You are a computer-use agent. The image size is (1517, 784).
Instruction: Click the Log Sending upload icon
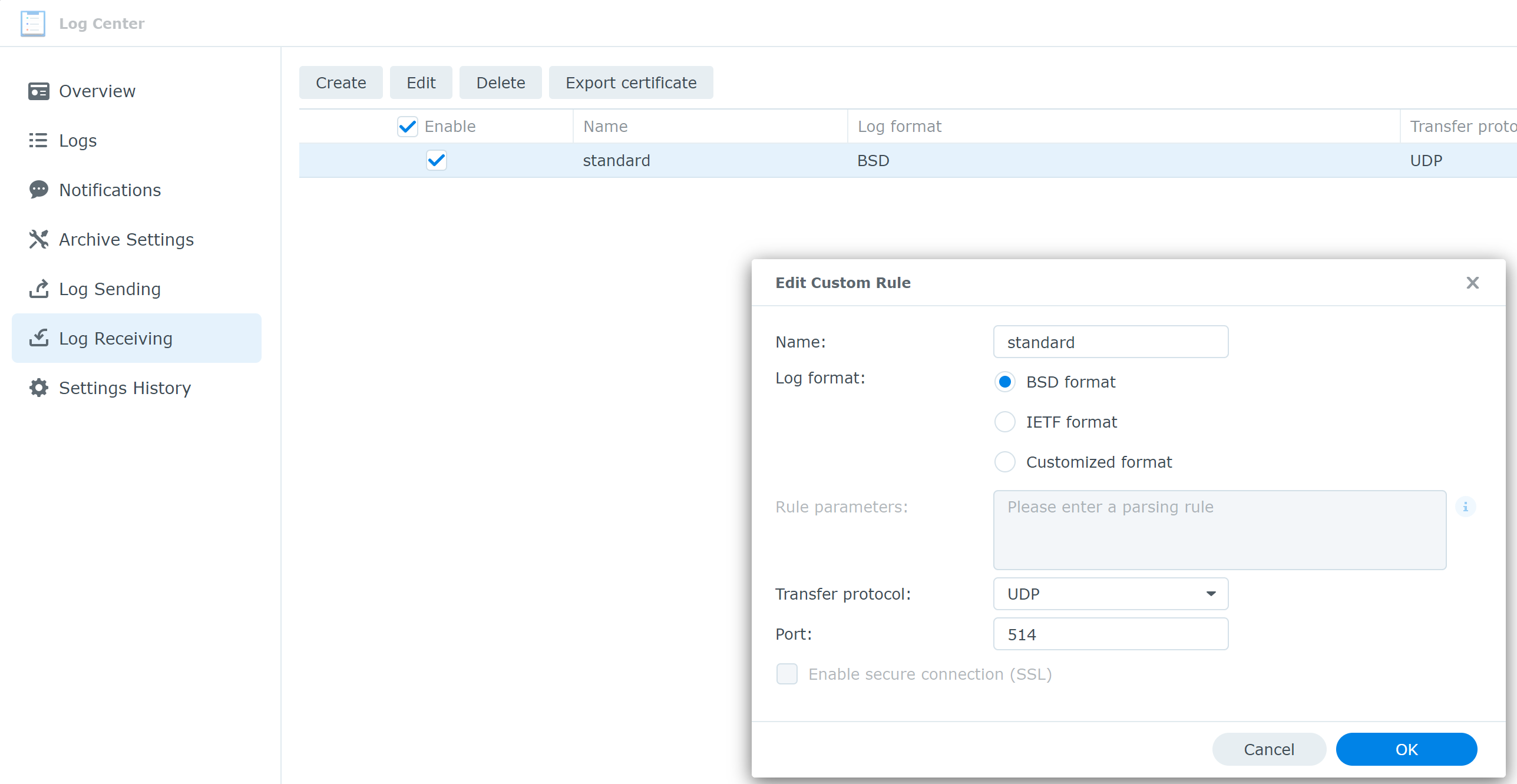pyautogui.click(x=39, y=289)
